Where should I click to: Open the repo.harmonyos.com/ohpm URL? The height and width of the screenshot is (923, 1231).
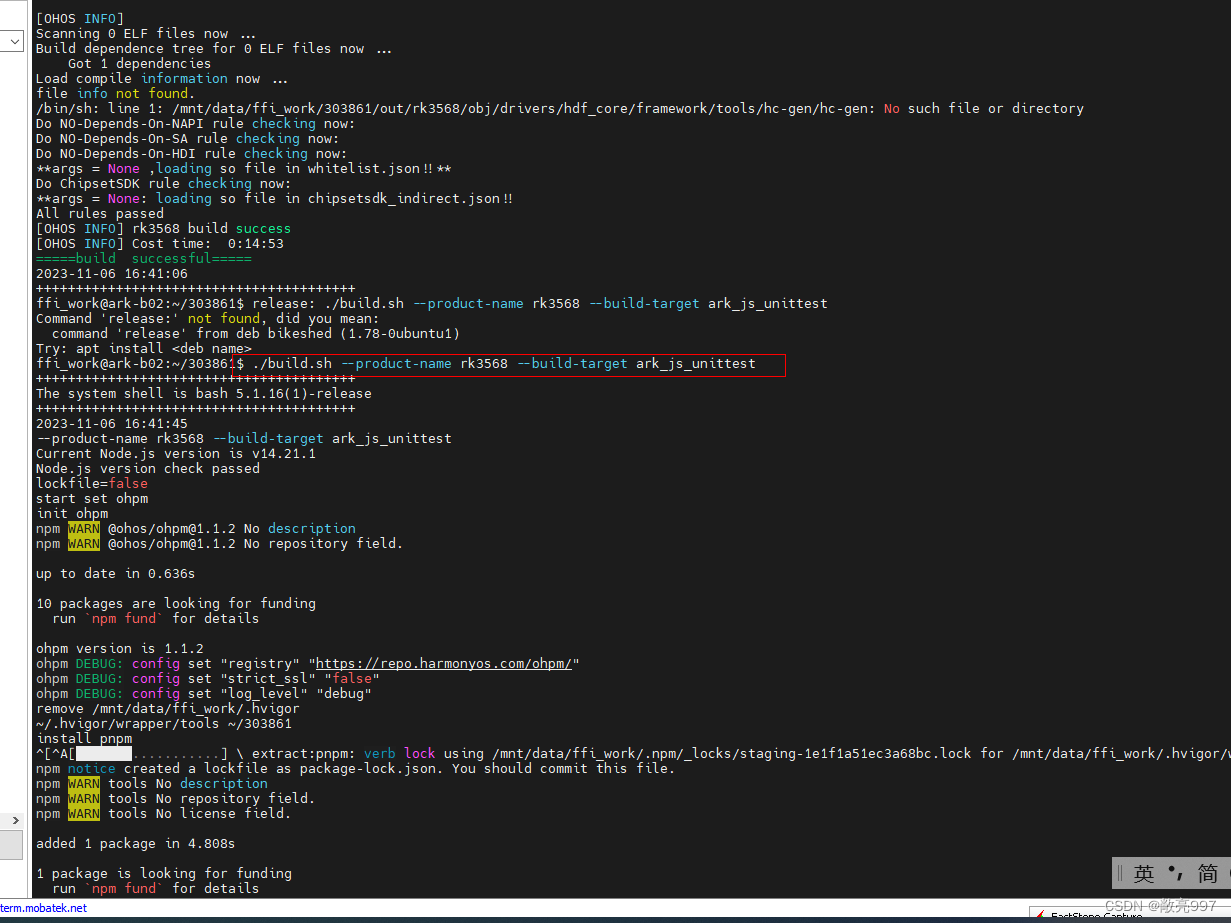coord(444,663)
